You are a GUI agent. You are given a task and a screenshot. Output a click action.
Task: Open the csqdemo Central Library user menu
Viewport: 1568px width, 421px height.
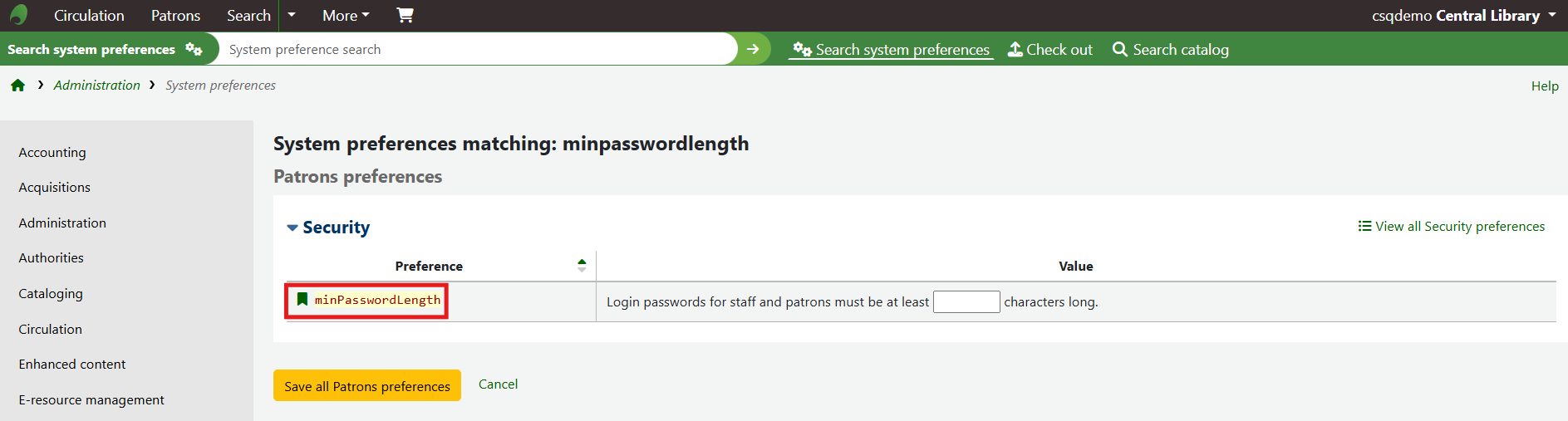[1463, 16]
